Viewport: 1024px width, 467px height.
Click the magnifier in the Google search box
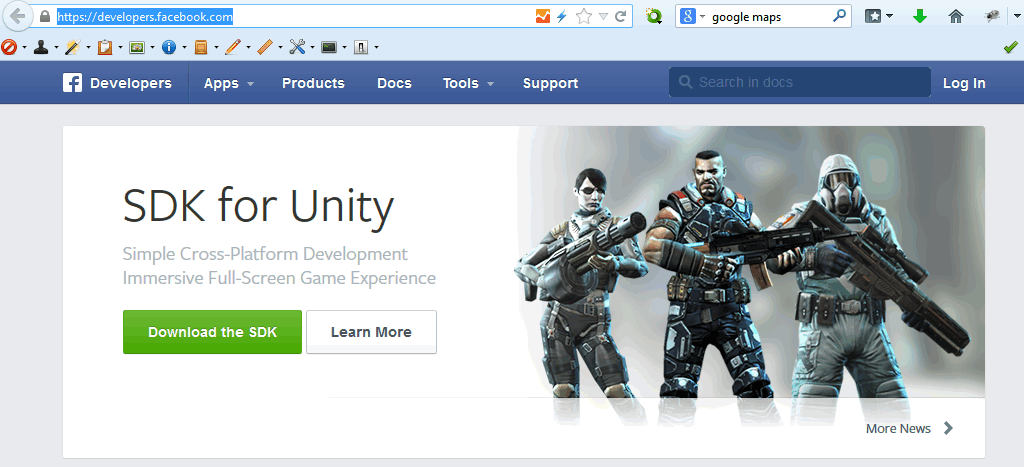click(839, 16)
